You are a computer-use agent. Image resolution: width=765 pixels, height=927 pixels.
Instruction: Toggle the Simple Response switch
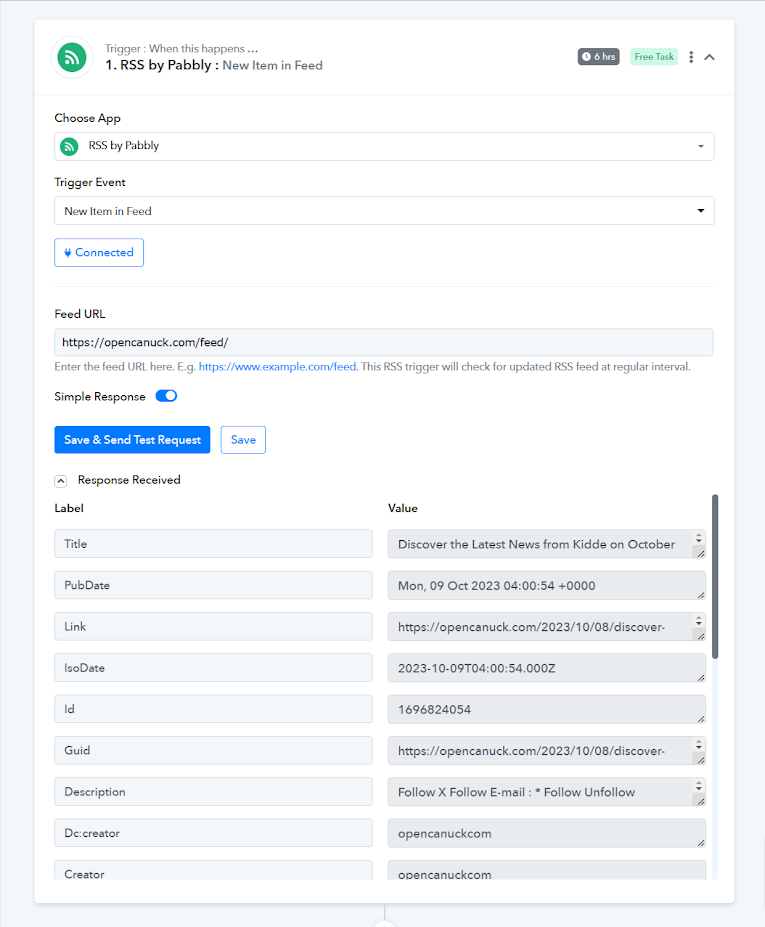point(166,396)
